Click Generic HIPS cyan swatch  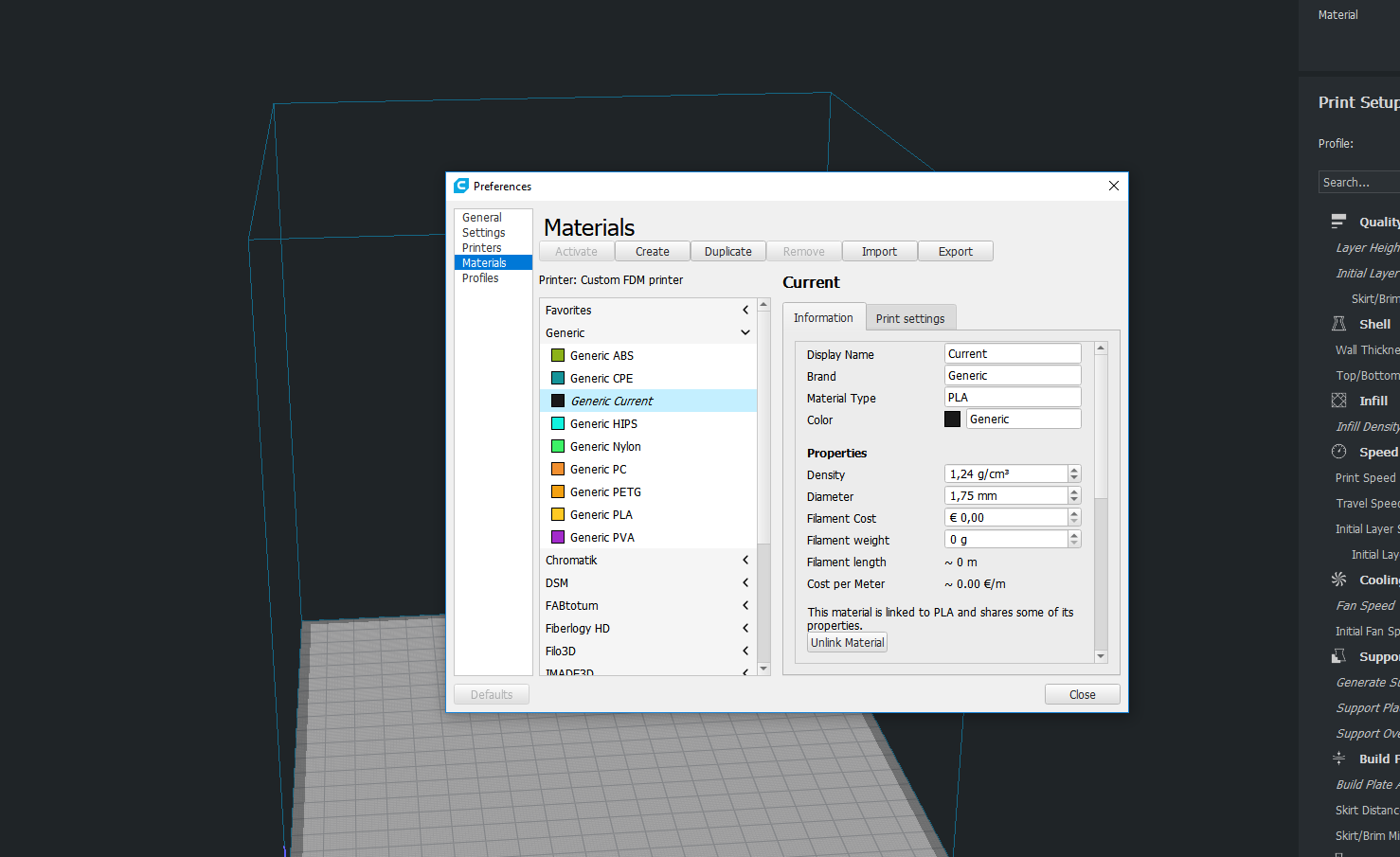coord(558,423)
